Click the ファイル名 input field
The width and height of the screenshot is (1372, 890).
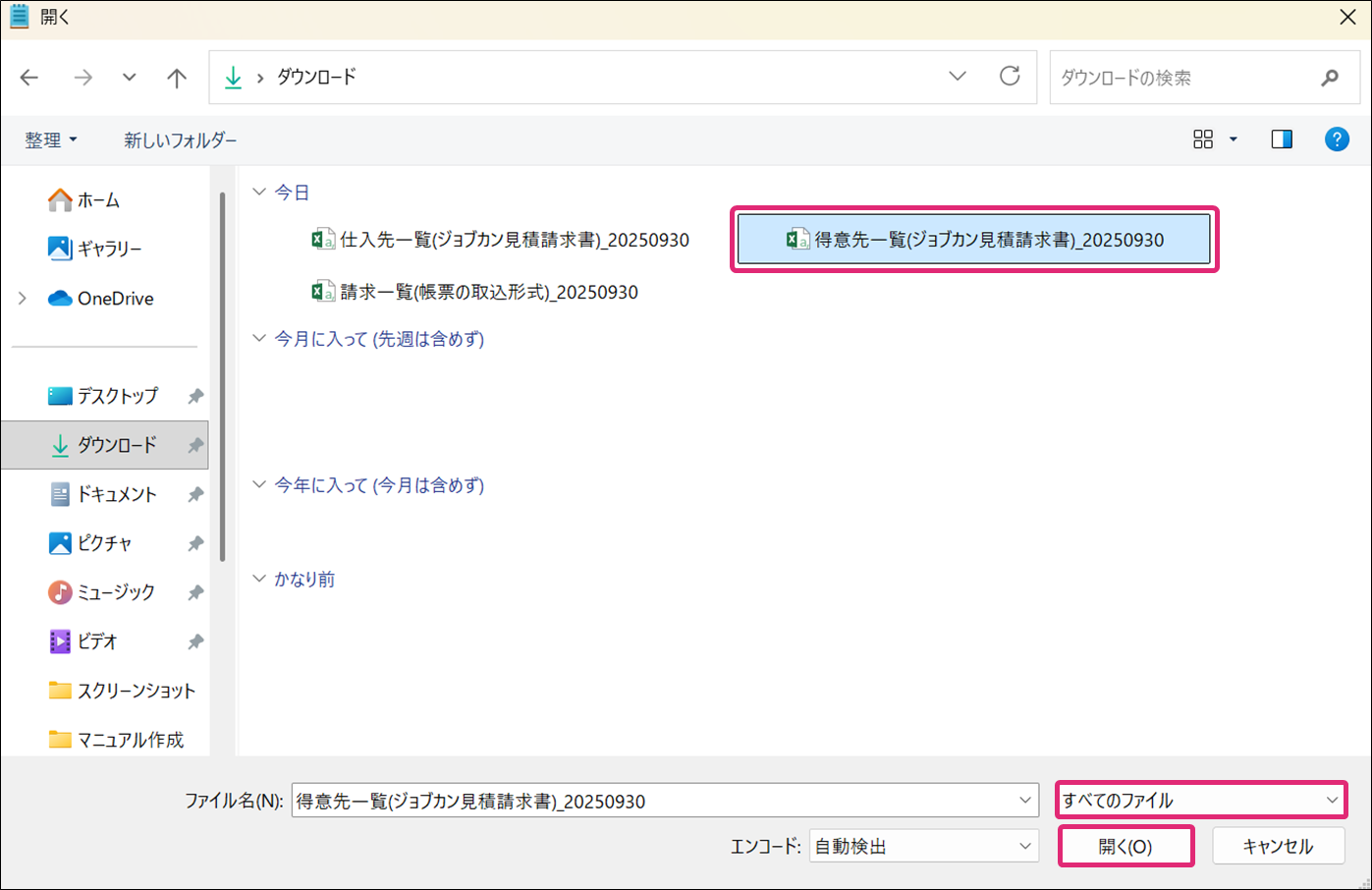click(653, 801)
